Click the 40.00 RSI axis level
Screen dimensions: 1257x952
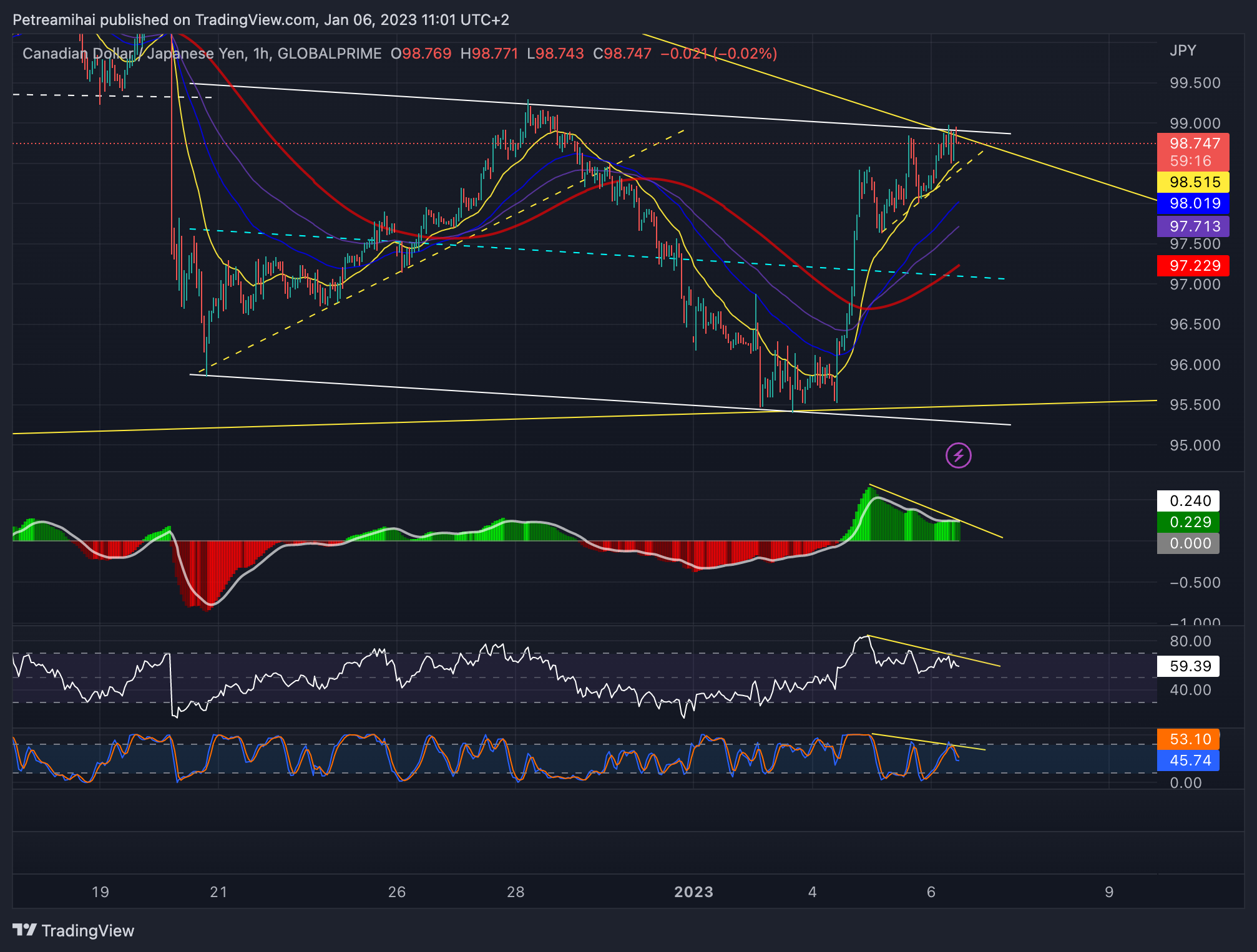click(x=1190, y=690)
